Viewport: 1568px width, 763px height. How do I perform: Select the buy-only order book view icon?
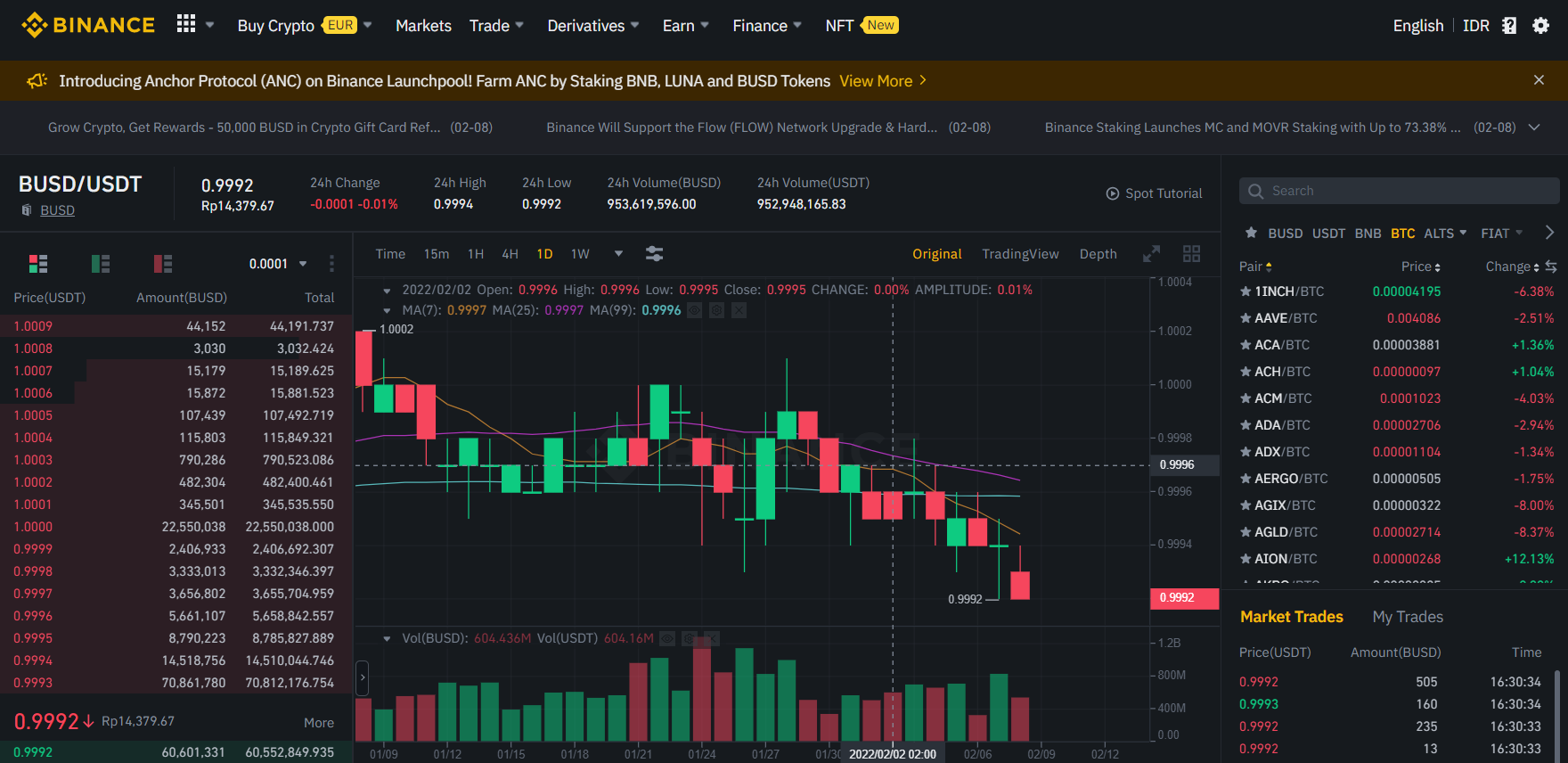101,264
